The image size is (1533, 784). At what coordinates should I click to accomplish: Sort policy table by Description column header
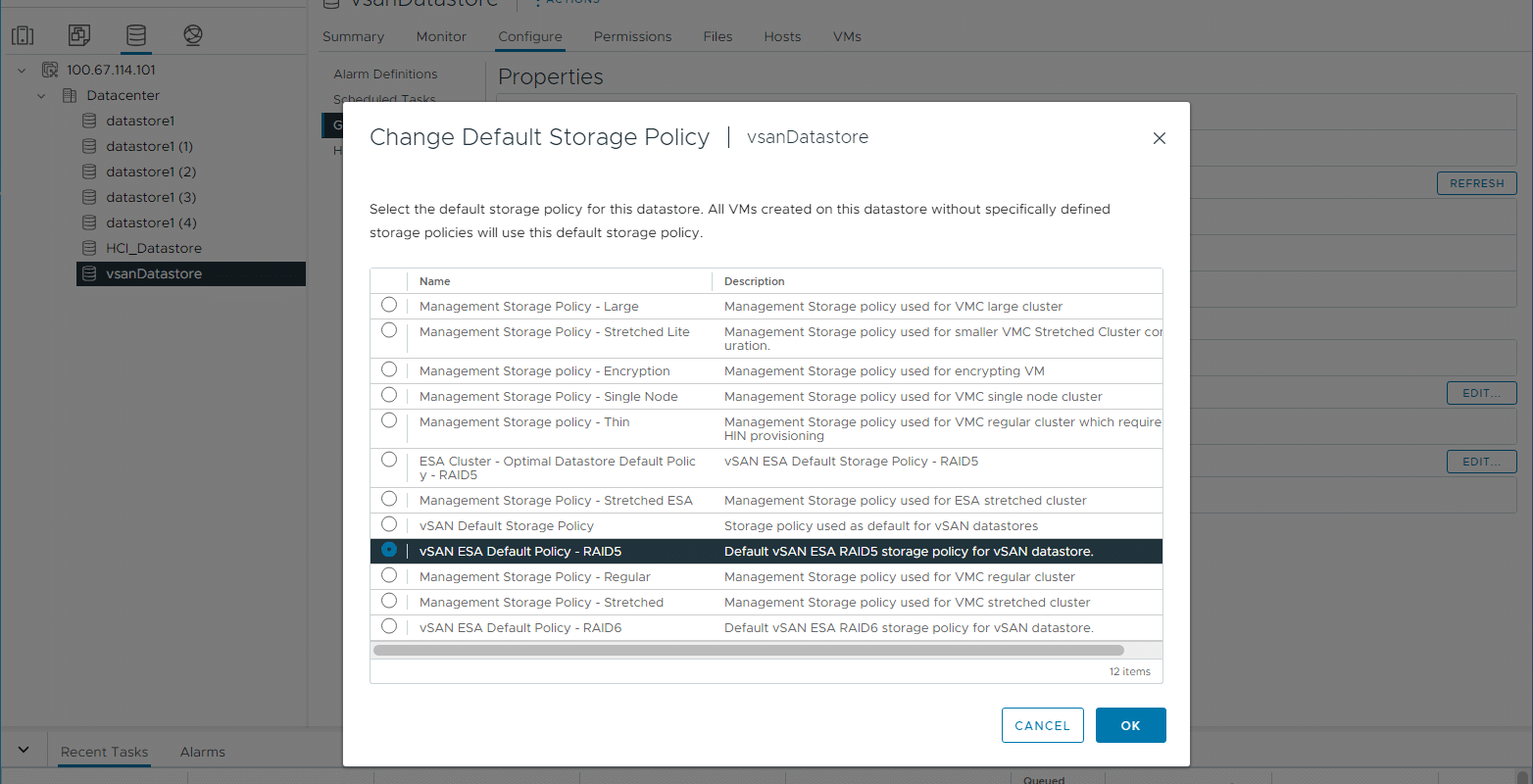(755, 281)
